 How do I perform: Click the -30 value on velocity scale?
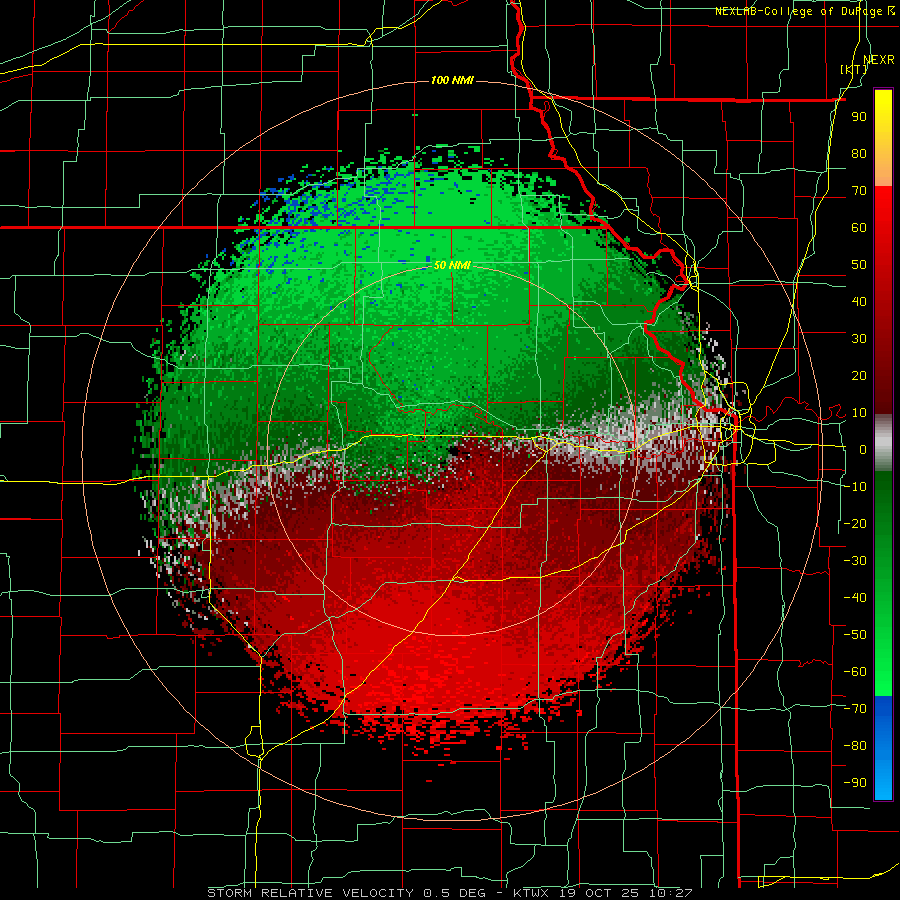(x=855, y=561)
